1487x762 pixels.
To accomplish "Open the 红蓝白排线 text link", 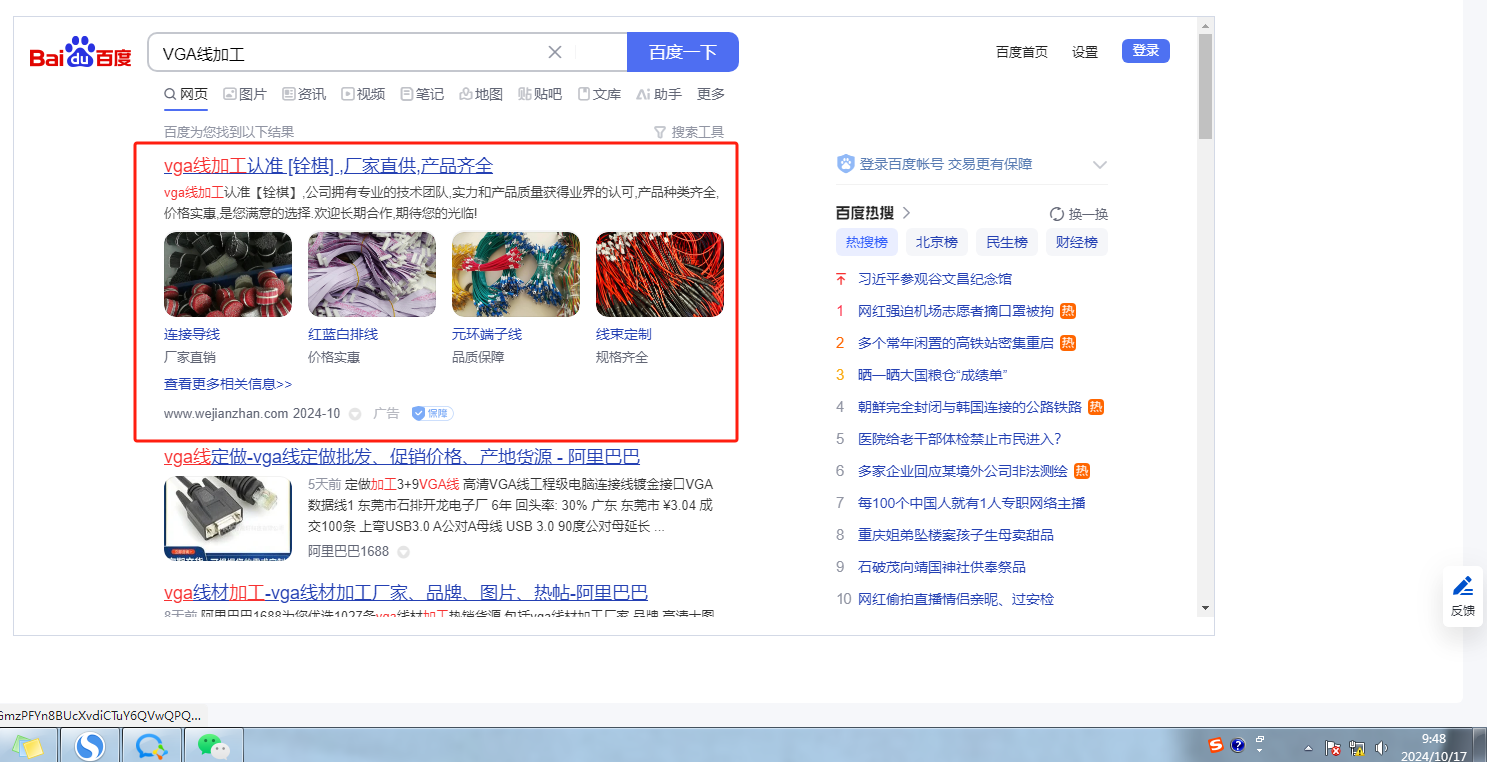I will pyautogui.click(x=343, y=334).
